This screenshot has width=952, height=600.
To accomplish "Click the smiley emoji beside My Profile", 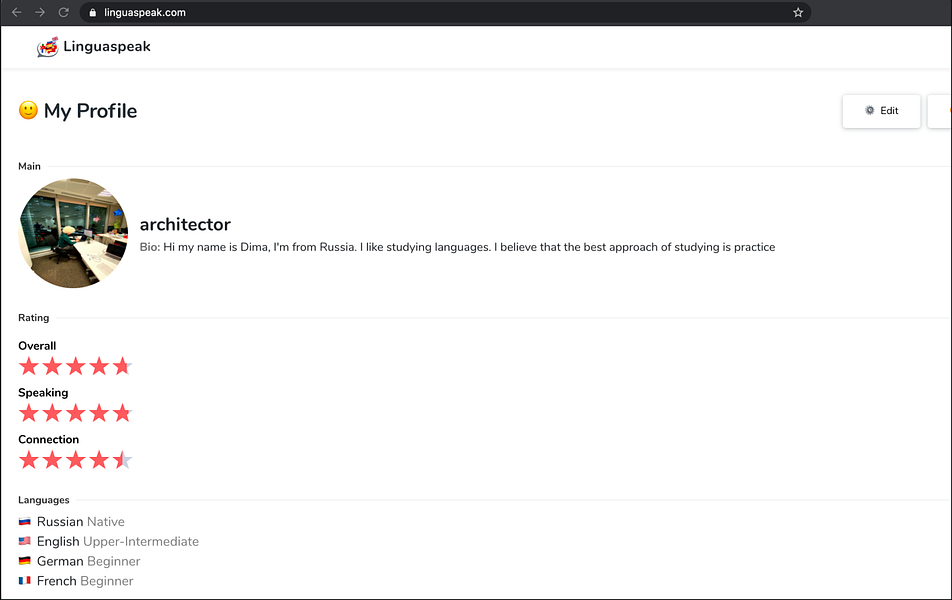I will [28, 110].
